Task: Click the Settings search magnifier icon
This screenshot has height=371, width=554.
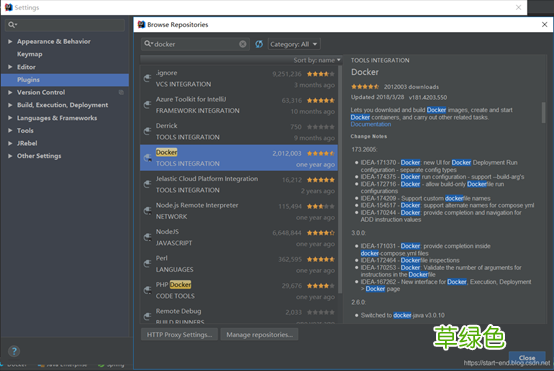Action: 12,25
